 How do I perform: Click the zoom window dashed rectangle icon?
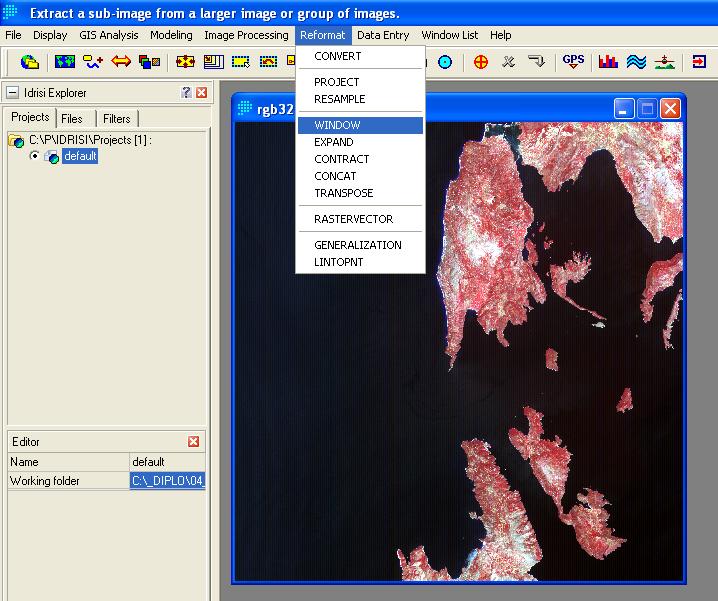point(241,61)
